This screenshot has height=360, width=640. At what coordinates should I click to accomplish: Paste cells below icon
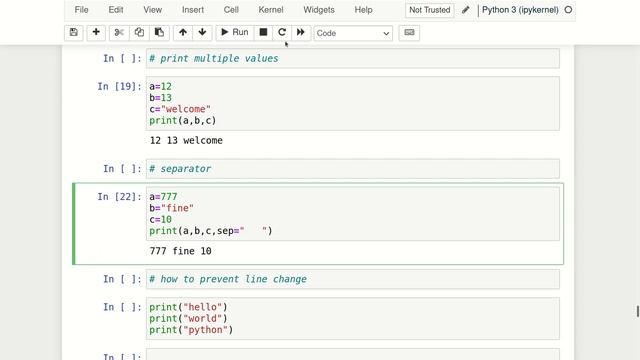pos(159,33)
